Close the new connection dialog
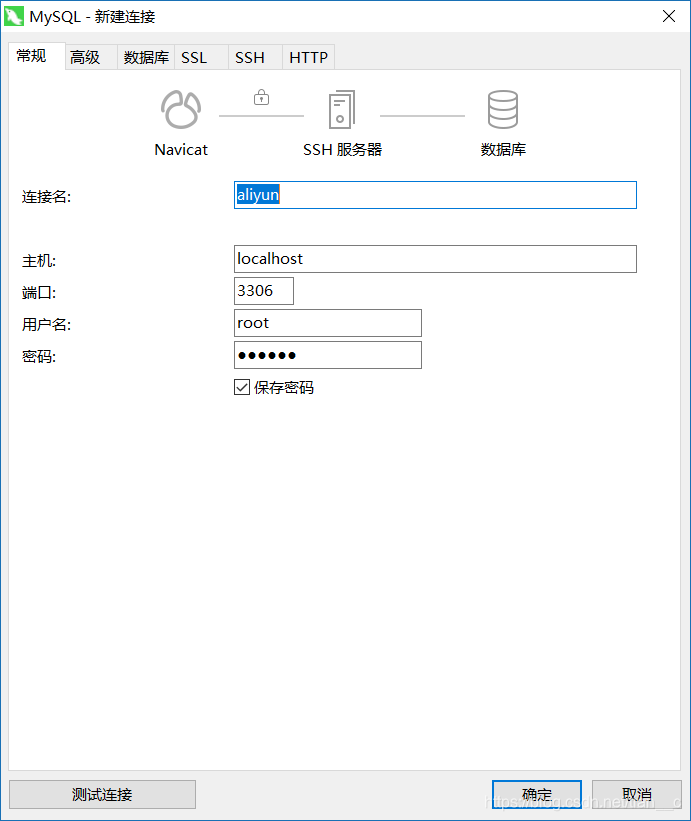The width and height of the screenshot is (691, 821). [x=669, y=16]
